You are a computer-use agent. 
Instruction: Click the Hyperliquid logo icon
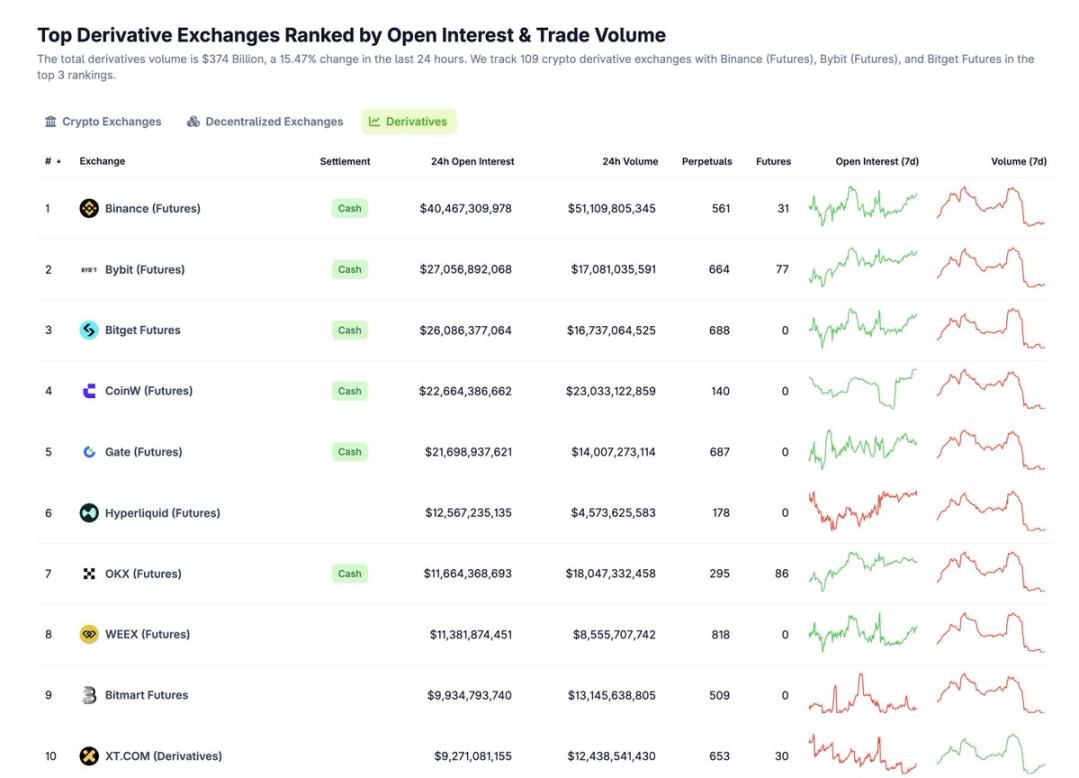89,512
